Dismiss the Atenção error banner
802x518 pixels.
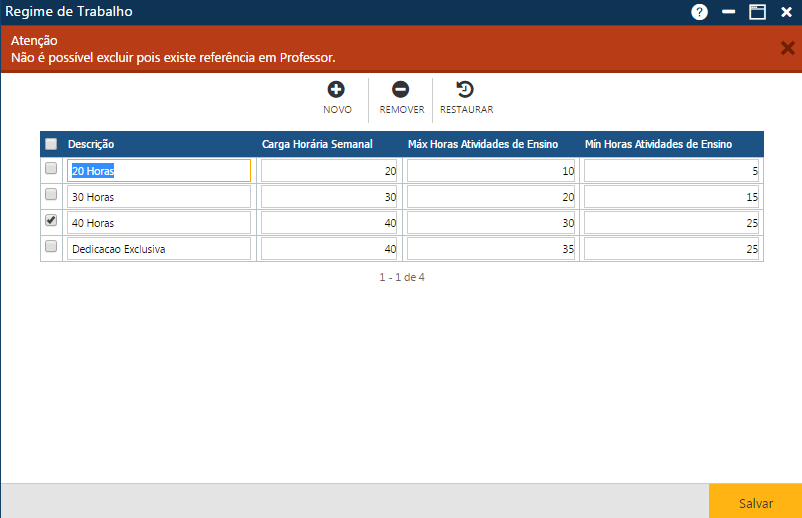point(786,48)
